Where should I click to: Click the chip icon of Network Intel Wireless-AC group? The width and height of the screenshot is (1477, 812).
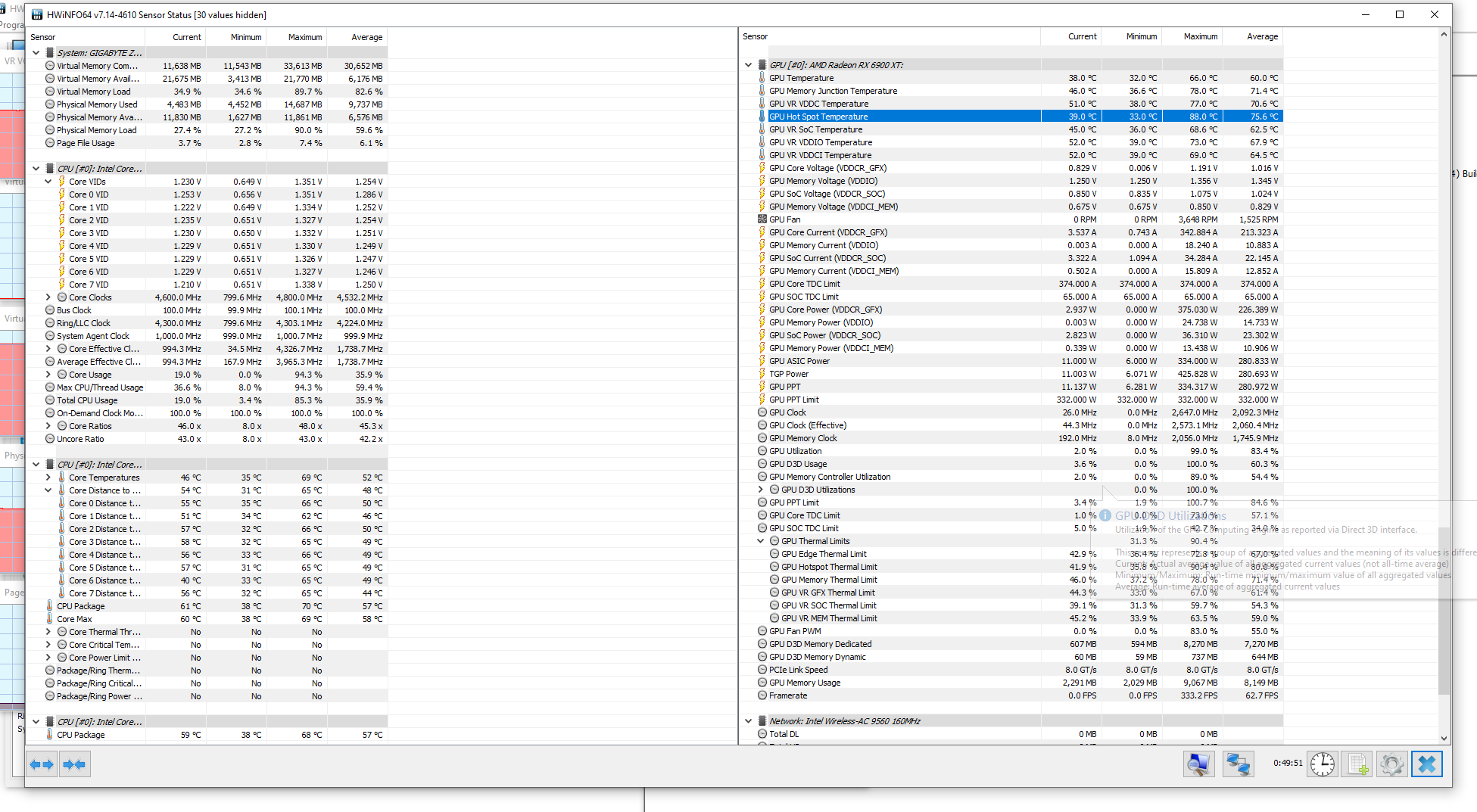click(762, 721)
